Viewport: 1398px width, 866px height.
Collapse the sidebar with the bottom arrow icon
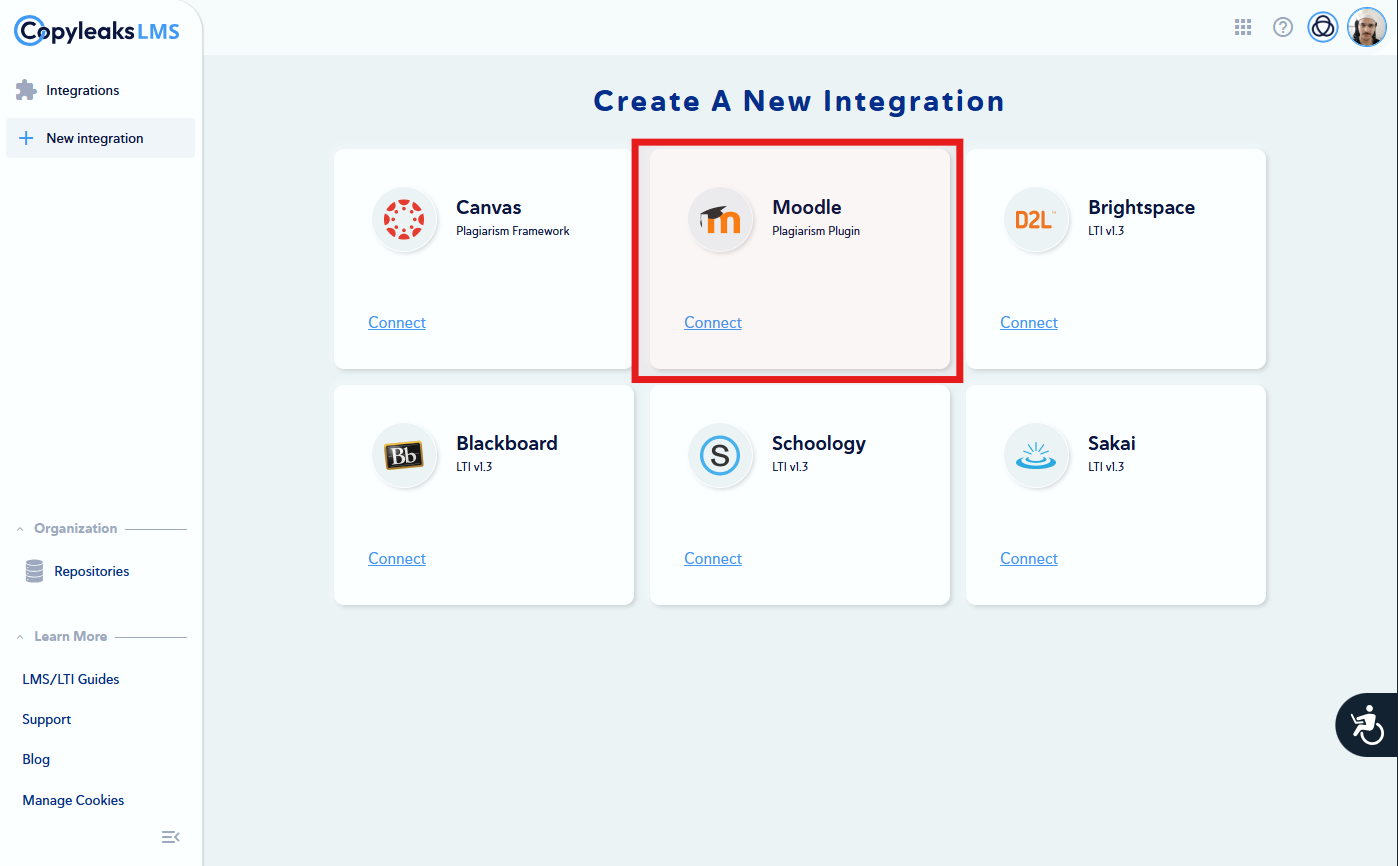(171, 836)
